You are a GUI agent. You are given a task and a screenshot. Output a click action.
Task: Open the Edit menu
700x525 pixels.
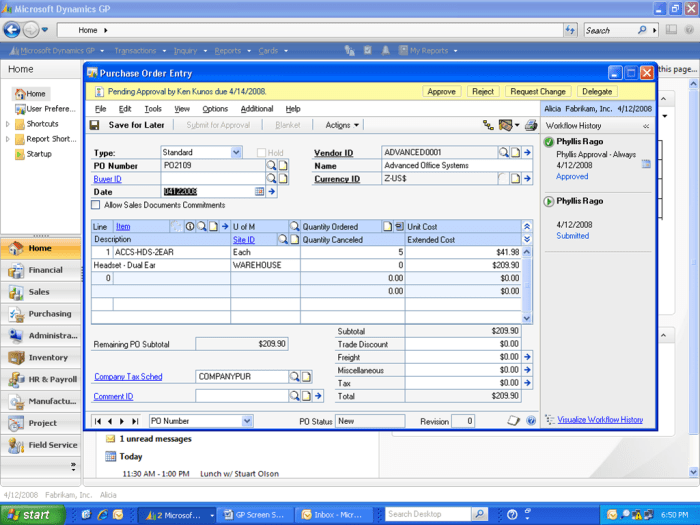click(125, 108)
